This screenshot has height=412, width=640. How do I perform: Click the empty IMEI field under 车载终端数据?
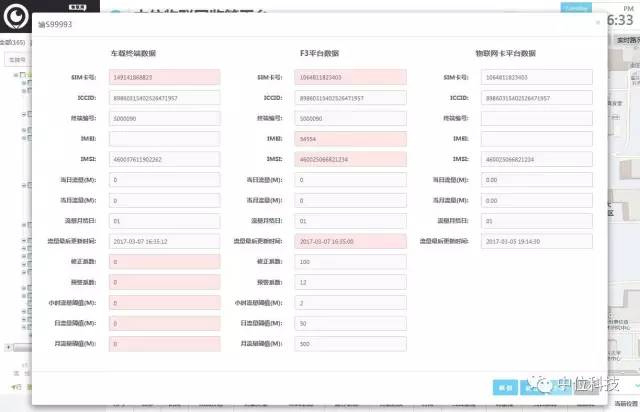pos(164,139)
